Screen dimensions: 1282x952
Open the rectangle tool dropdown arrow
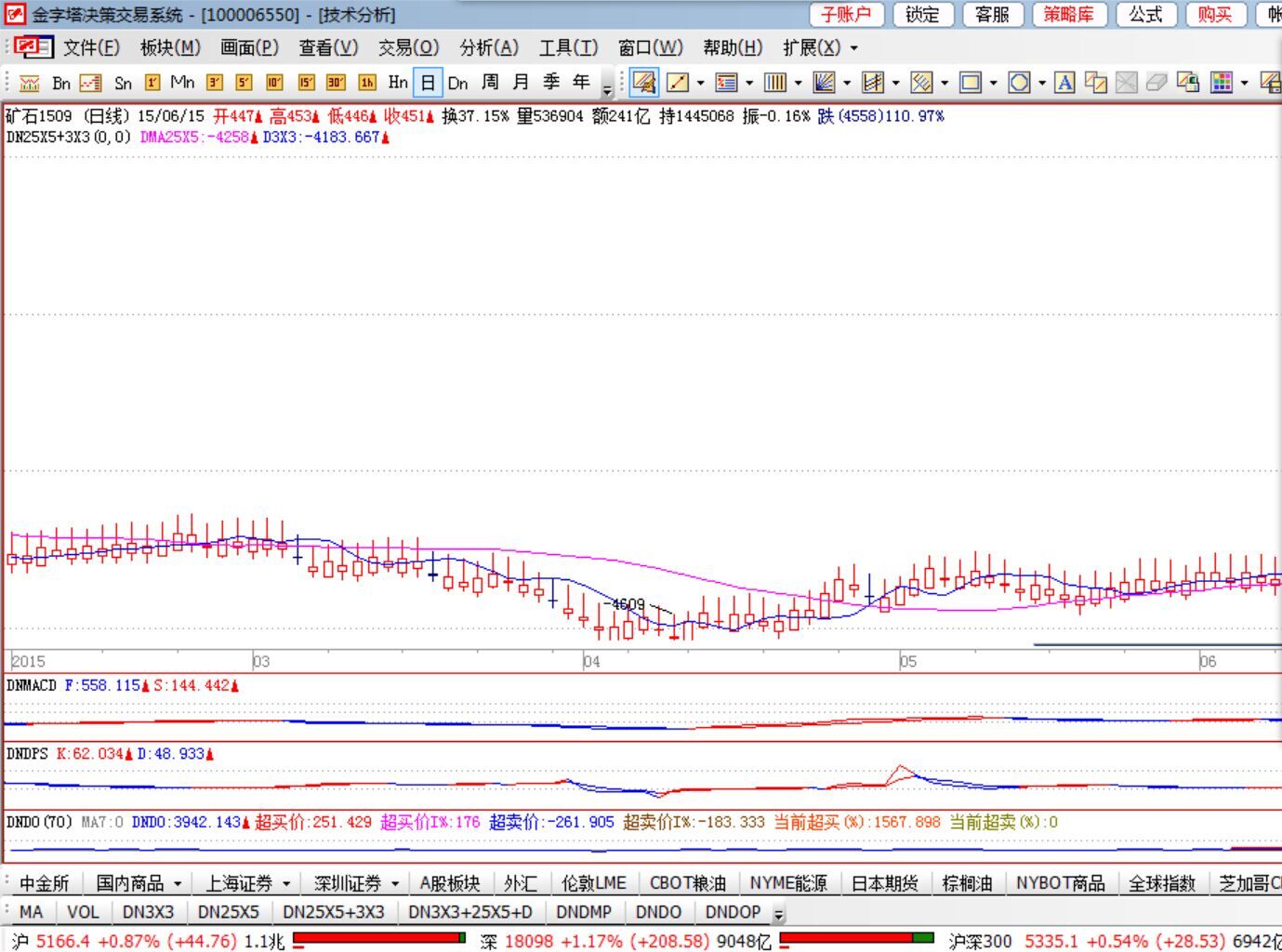click(993, 83)
